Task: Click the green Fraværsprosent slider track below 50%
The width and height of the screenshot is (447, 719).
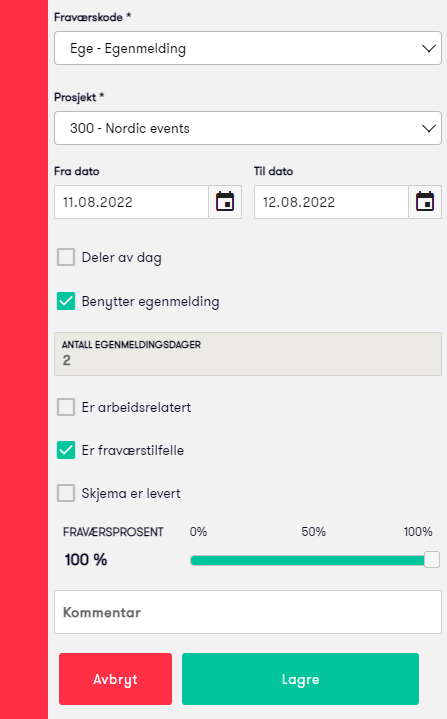Action: pyautogui.click(x=308, y=560)
